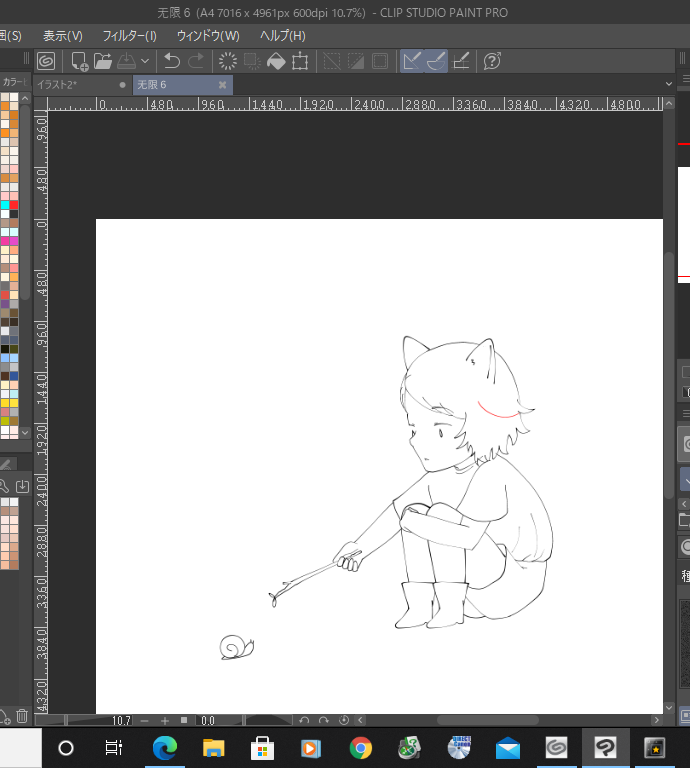The height and width of the screenshot is (768, 690).
Task: Open Task View on the taskbar
Action: (114, 748)
